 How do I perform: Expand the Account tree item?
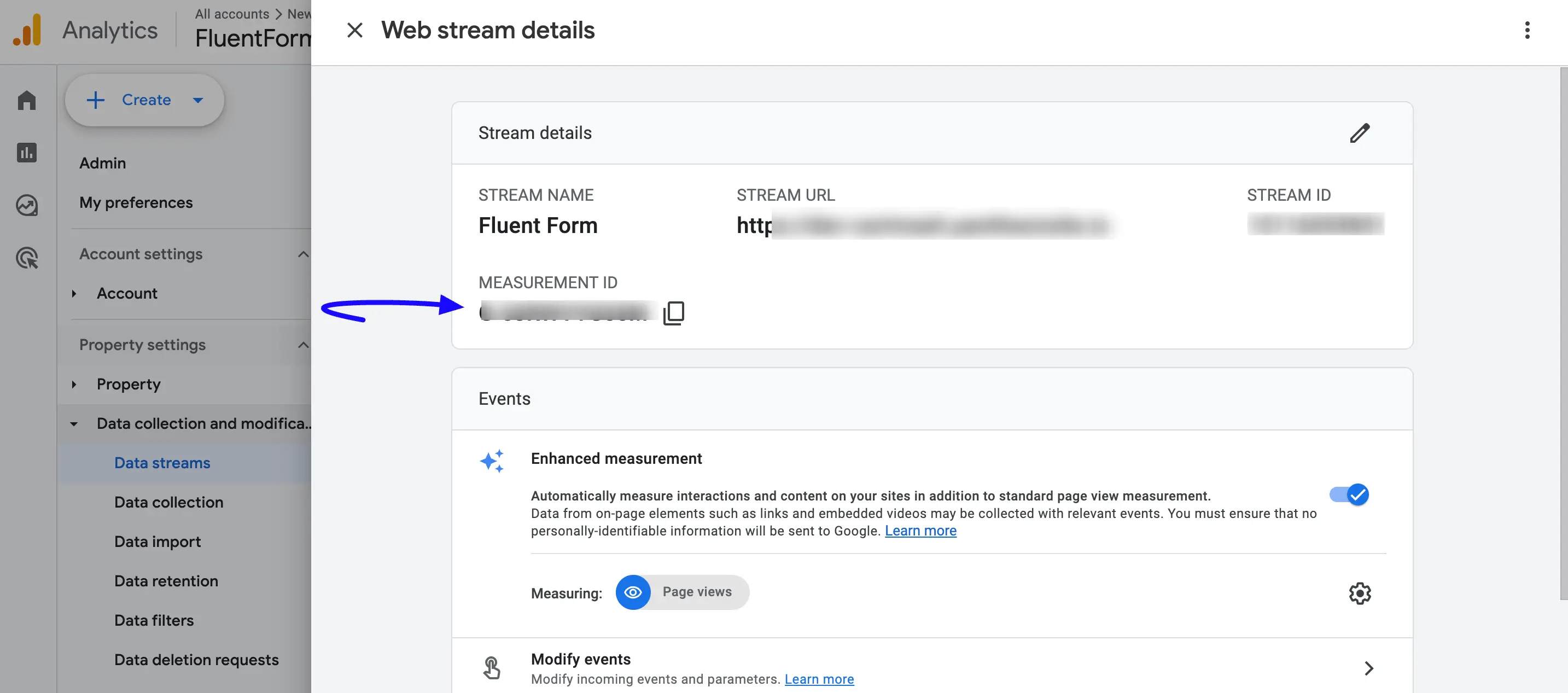pyautogui.click(x=74, y=294)
